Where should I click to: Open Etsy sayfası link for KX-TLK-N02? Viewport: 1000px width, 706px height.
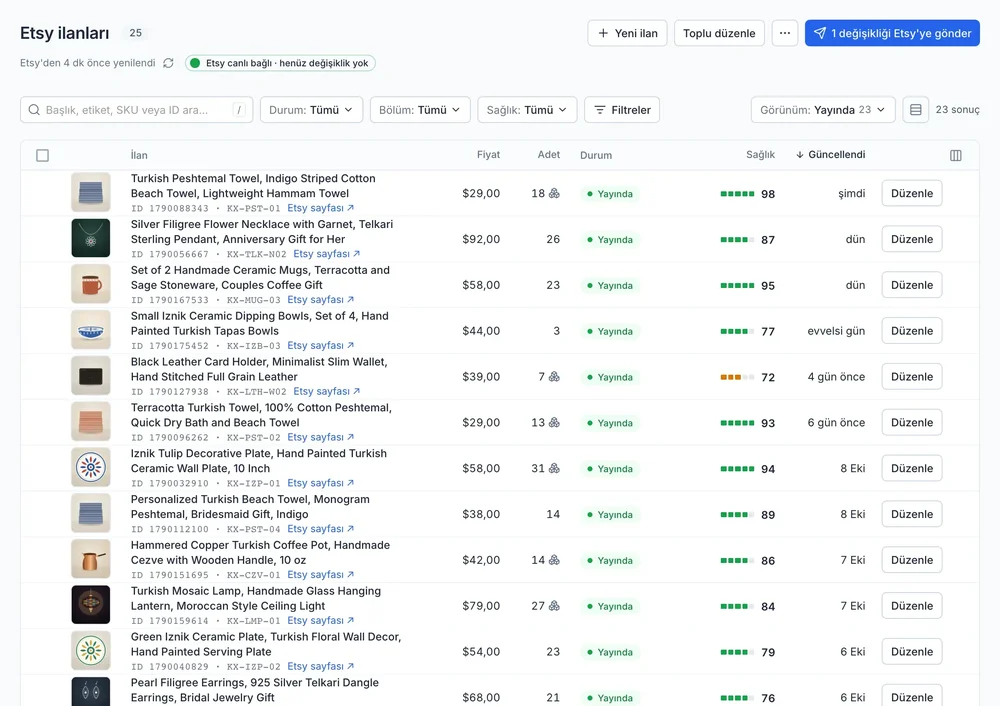coord(327,254)
